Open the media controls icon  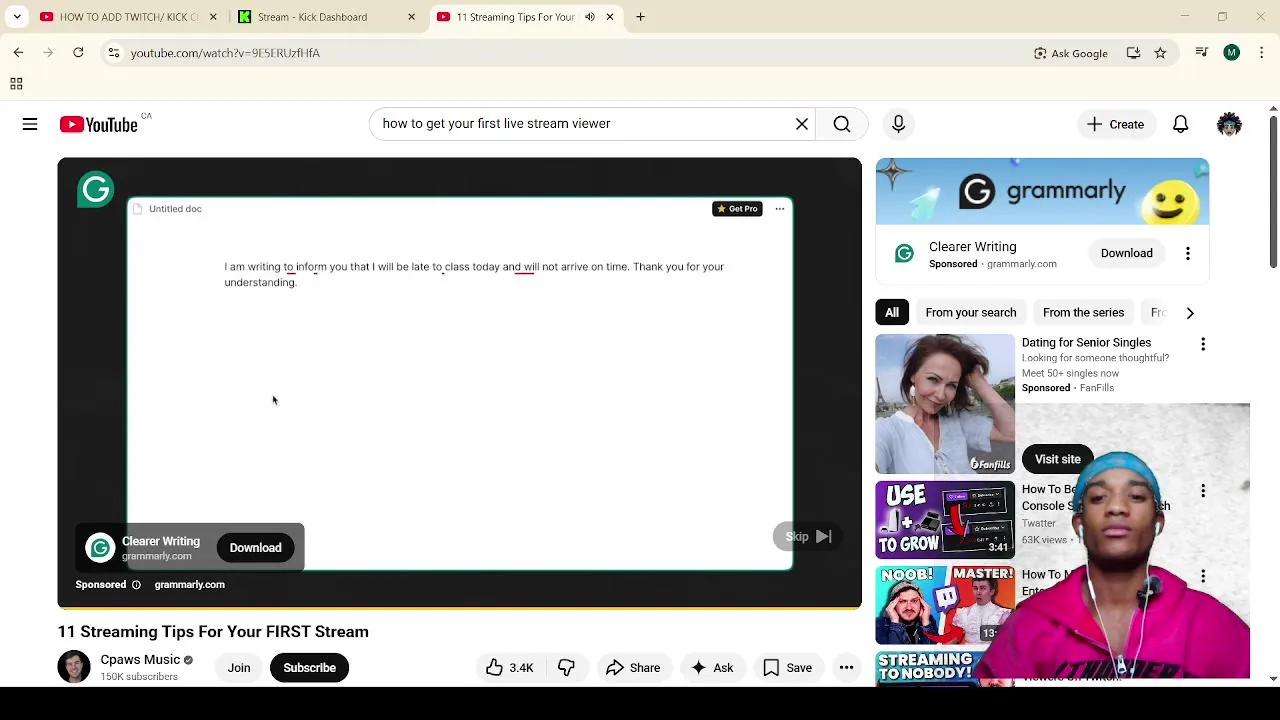tap(1202, 53)
